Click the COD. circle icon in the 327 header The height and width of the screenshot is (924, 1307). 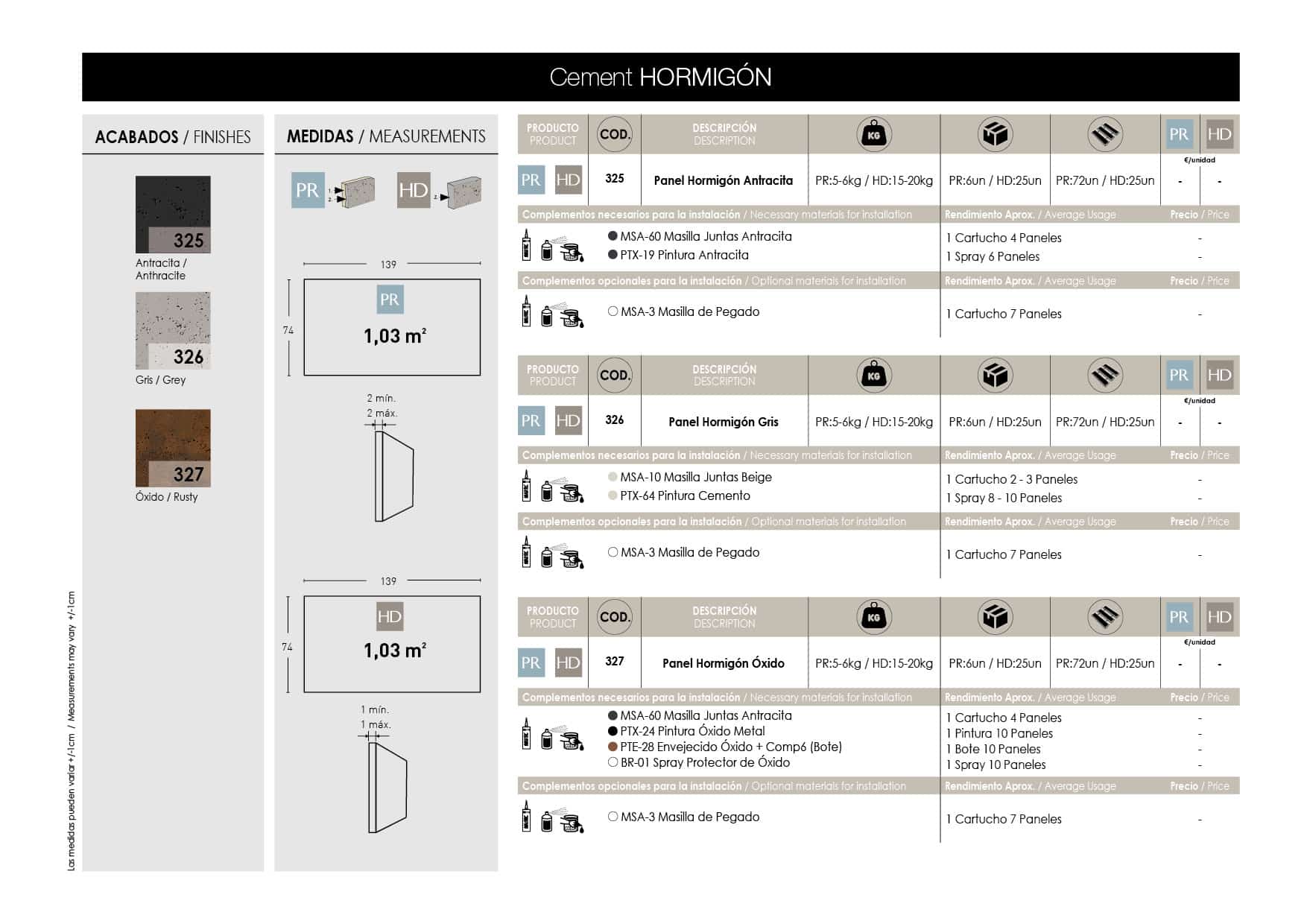click(x=615, y=617)
